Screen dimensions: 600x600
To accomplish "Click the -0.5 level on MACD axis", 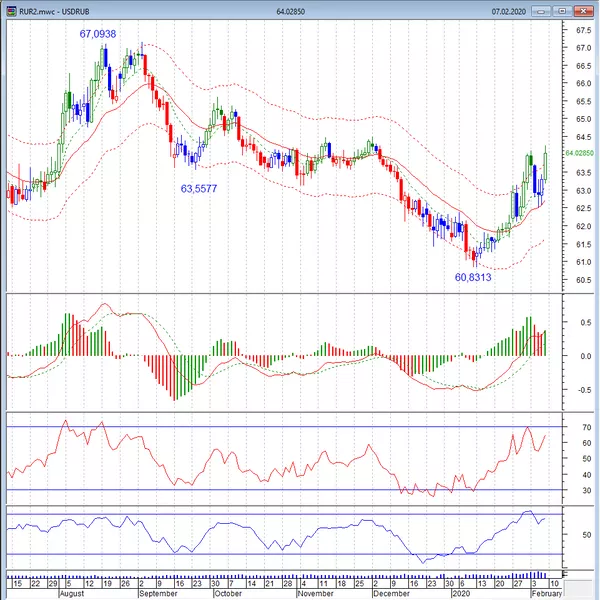I will point(584,390).
